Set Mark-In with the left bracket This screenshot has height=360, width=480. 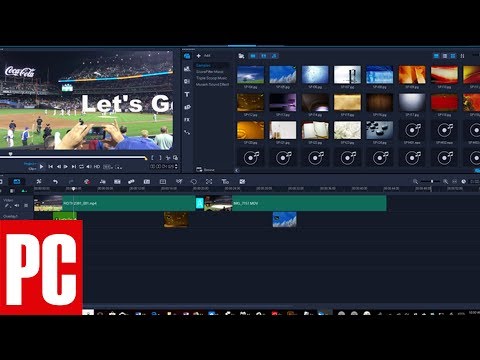[152, 158]
